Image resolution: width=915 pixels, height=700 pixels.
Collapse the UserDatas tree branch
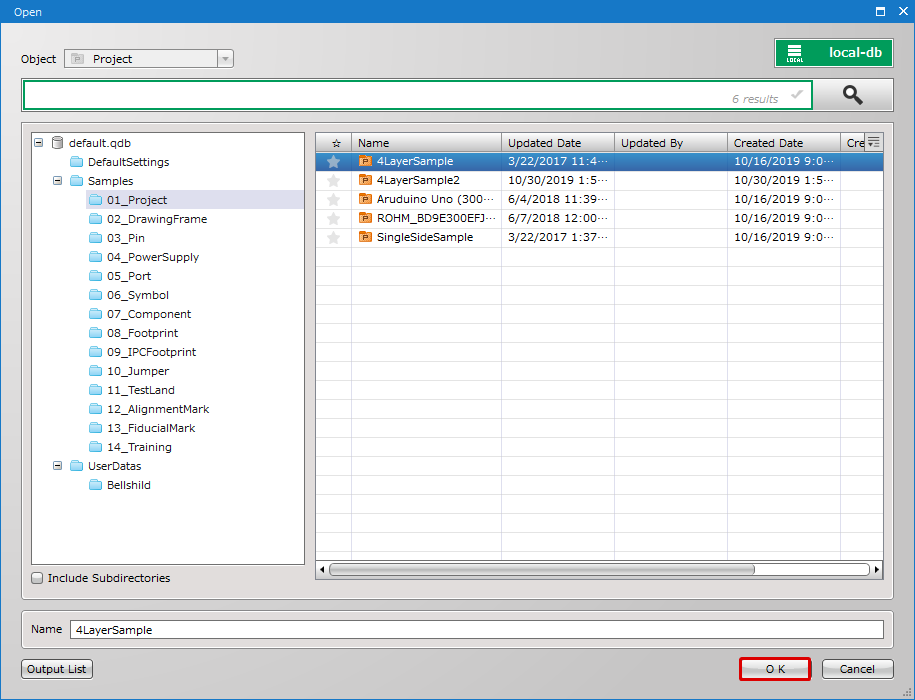(x=58, y=465)
